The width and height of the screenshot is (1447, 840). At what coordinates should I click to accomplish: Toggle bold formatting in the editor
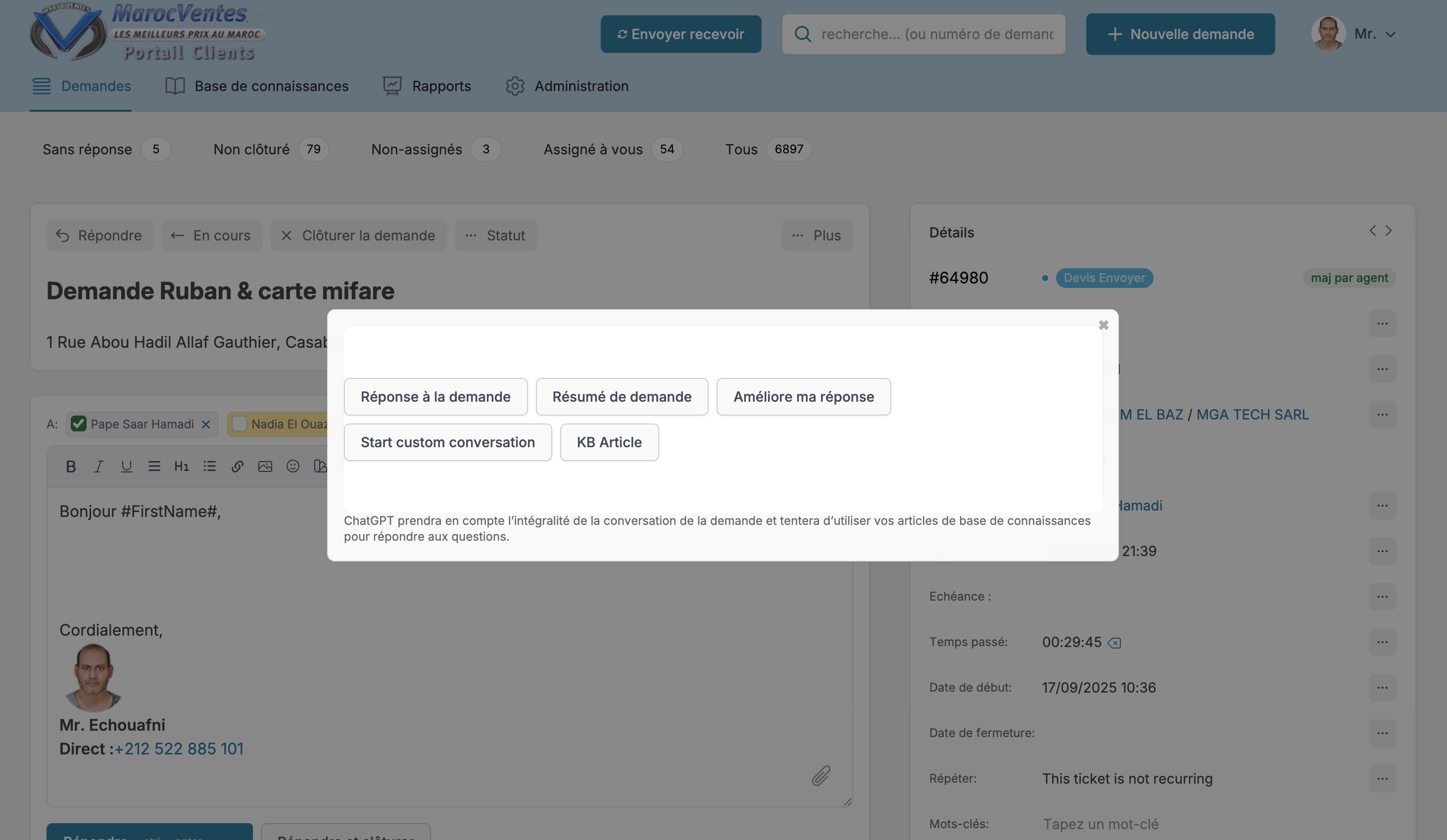pos(71,467)
